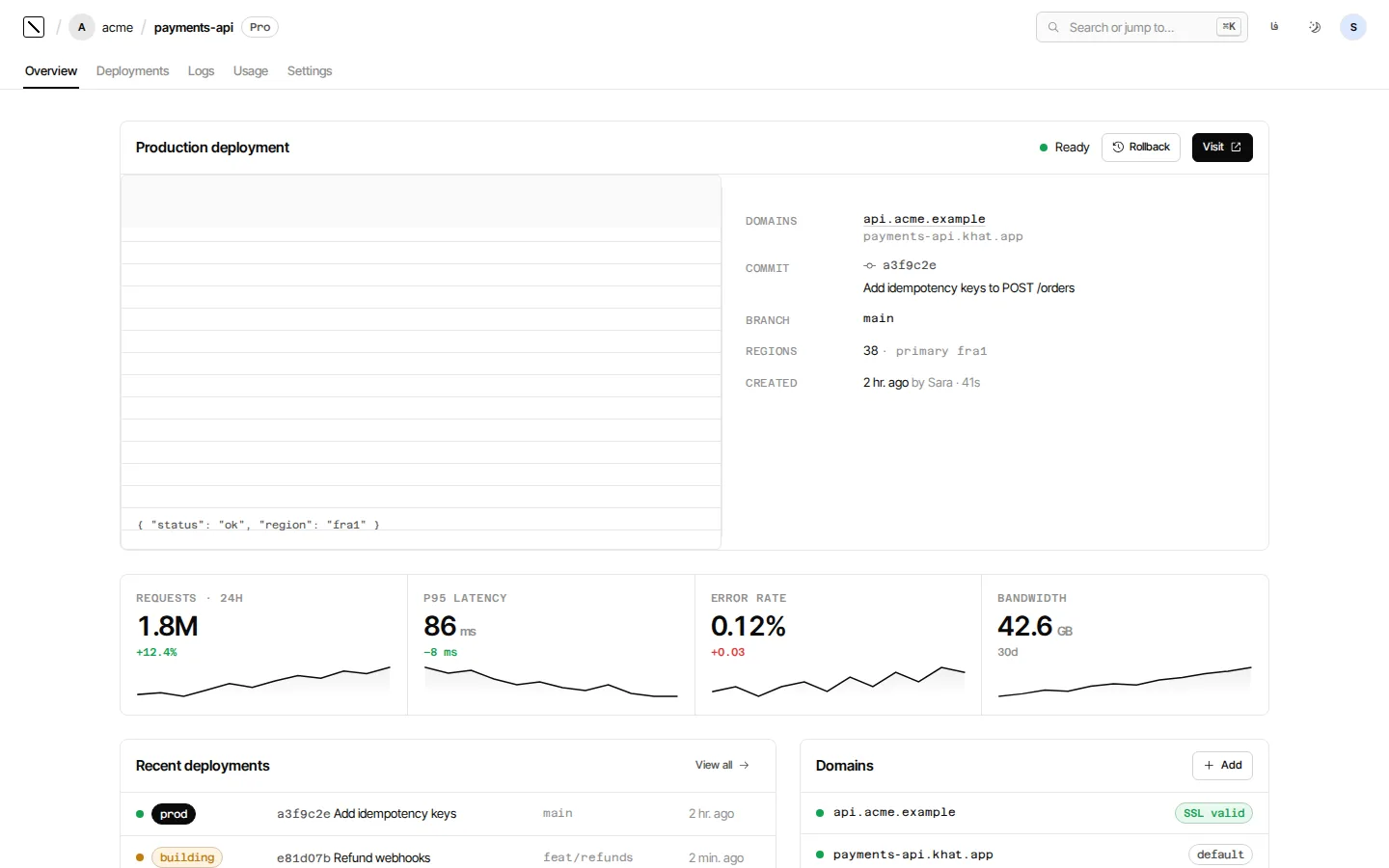Viewport: 1389px width, 868px height.
Task: Click the Rollback button
Action: click(1141, 148)
